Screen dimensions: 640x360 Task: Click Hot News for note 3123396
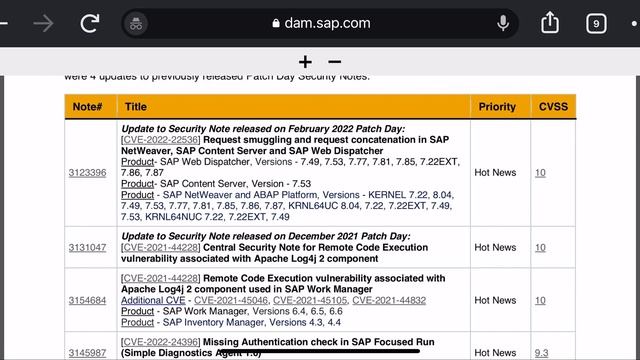pyautogui.click(x=495, y=173)
